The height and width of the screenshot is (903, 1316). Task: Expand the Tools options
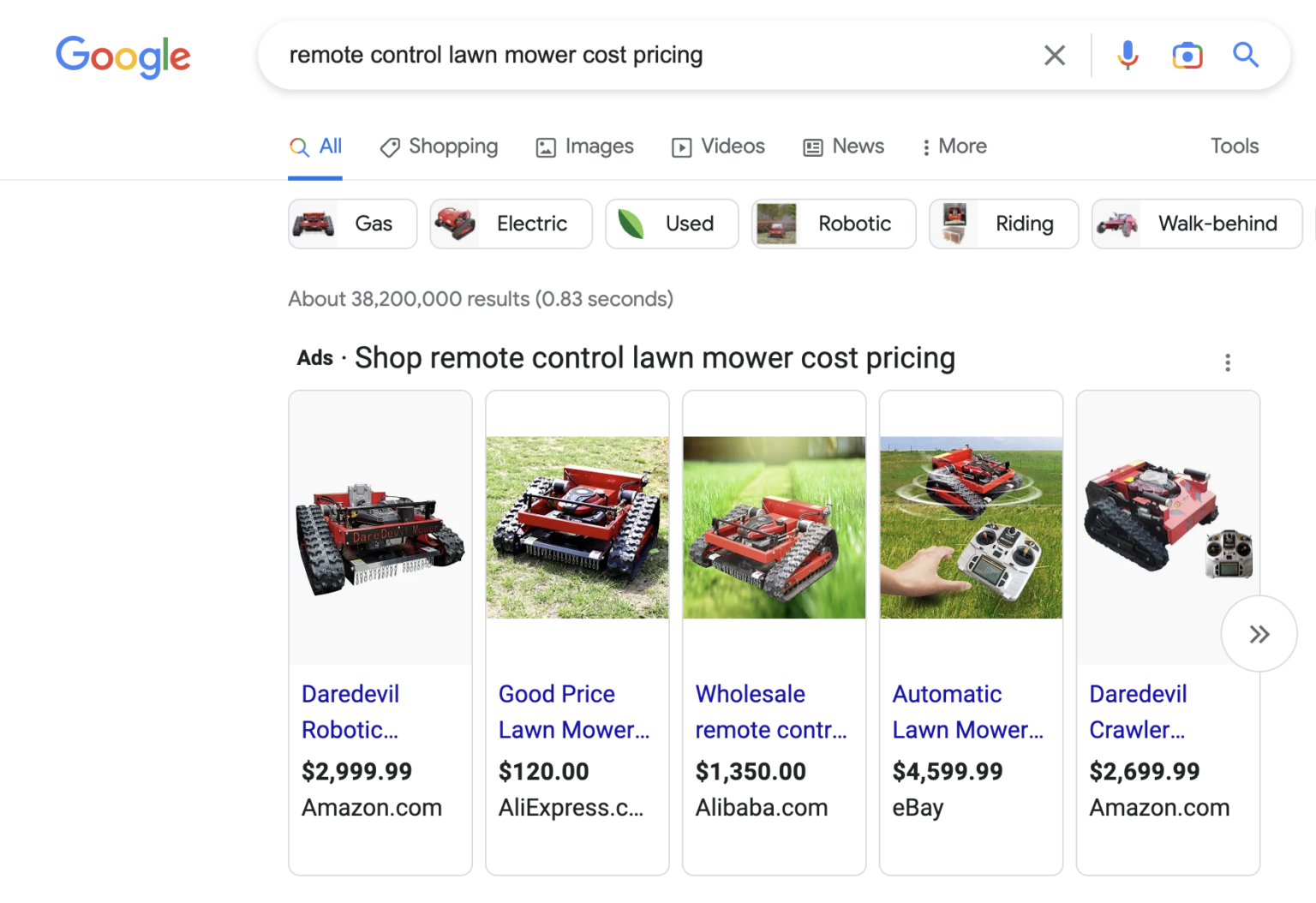[1234, 147]
